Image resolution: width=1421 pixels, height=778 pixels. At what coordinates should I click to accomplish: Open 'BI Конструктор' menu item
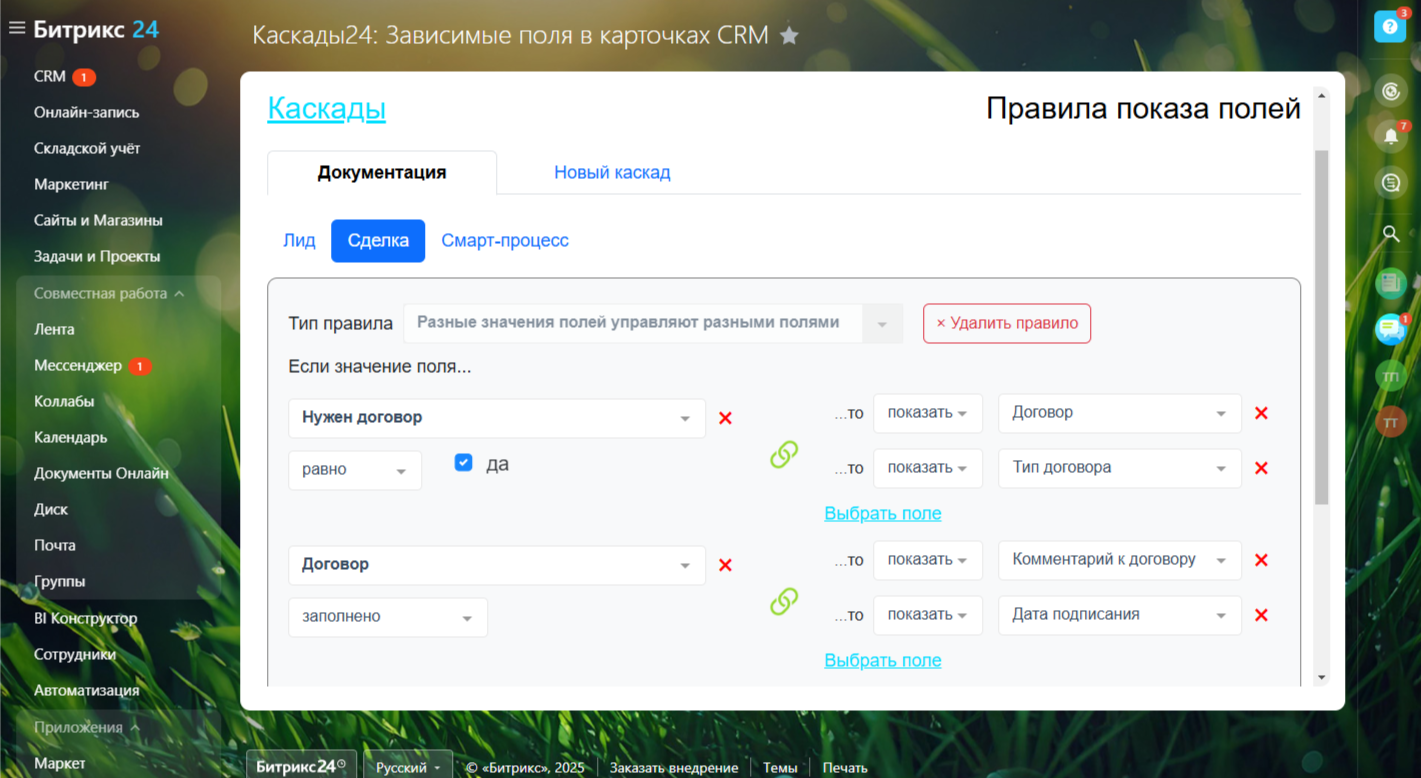[86, 619]
